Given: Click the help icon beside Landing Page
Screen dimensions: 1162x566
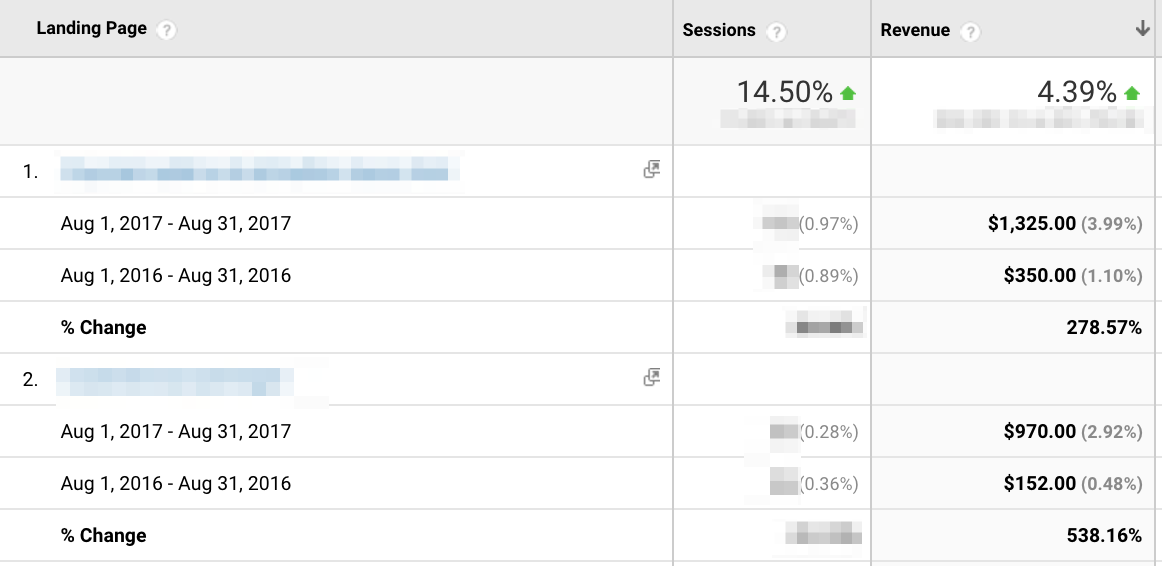Looking at the screenshot, I should tap(167, 30).
